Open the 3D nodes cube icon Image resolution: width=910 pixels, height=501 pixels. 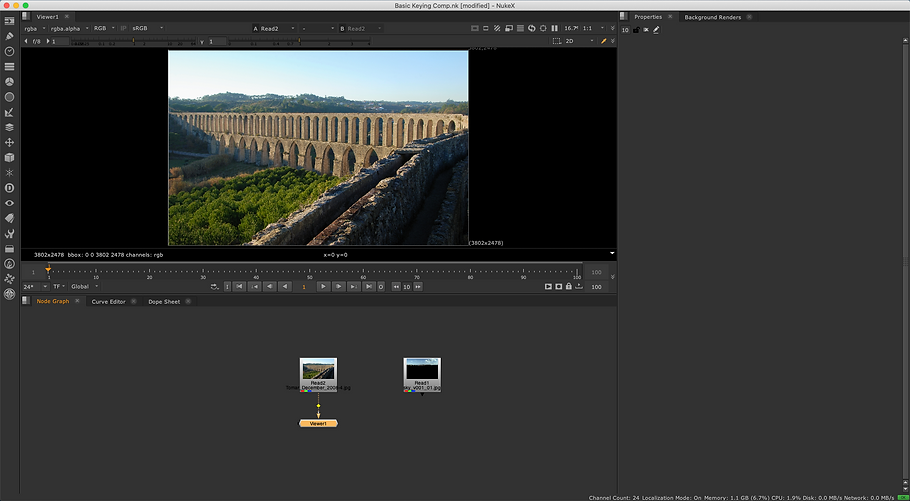(9, 157)
